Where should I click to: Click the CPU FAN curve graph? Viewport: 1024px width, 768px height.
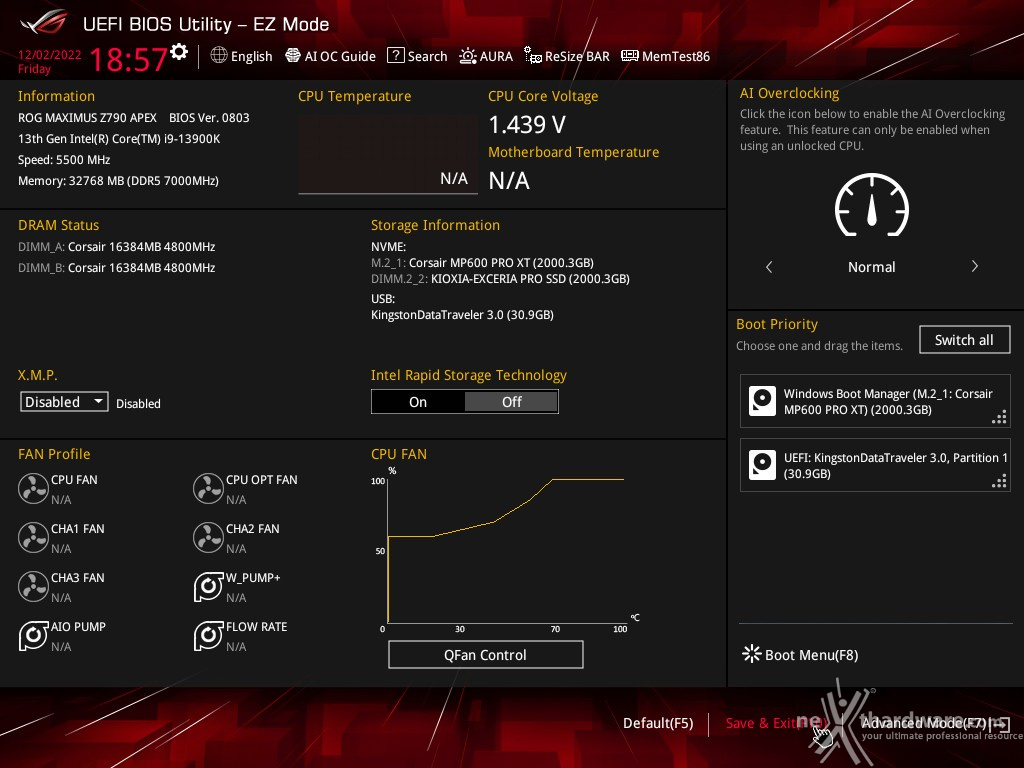pos(506,549)
